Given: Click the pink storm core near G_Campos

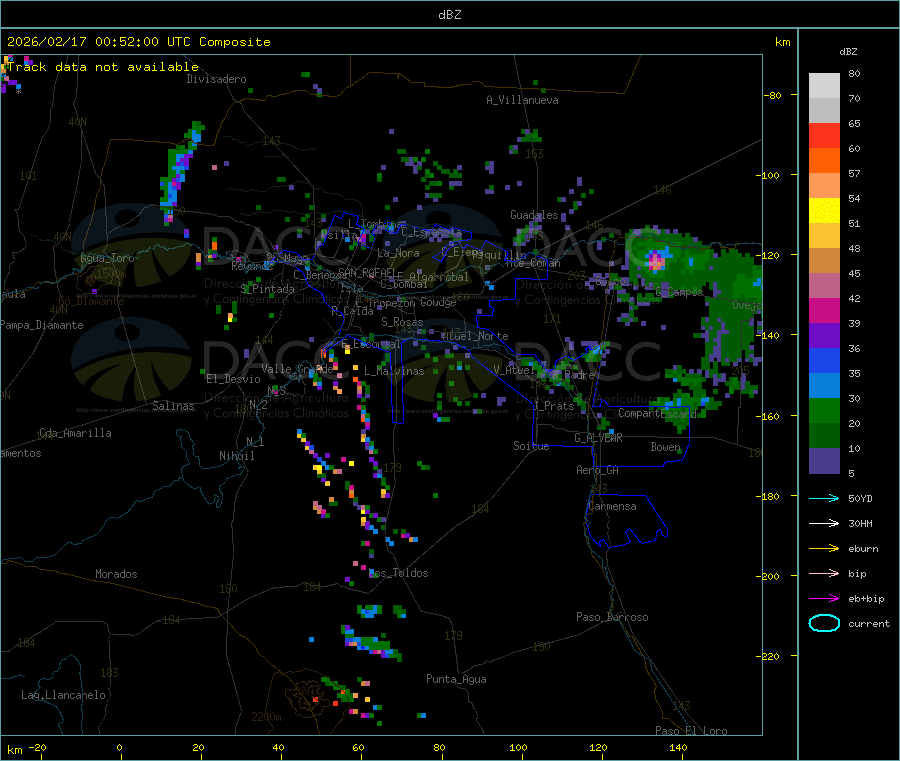Looking at the screenshot, I should pos(655,261).
